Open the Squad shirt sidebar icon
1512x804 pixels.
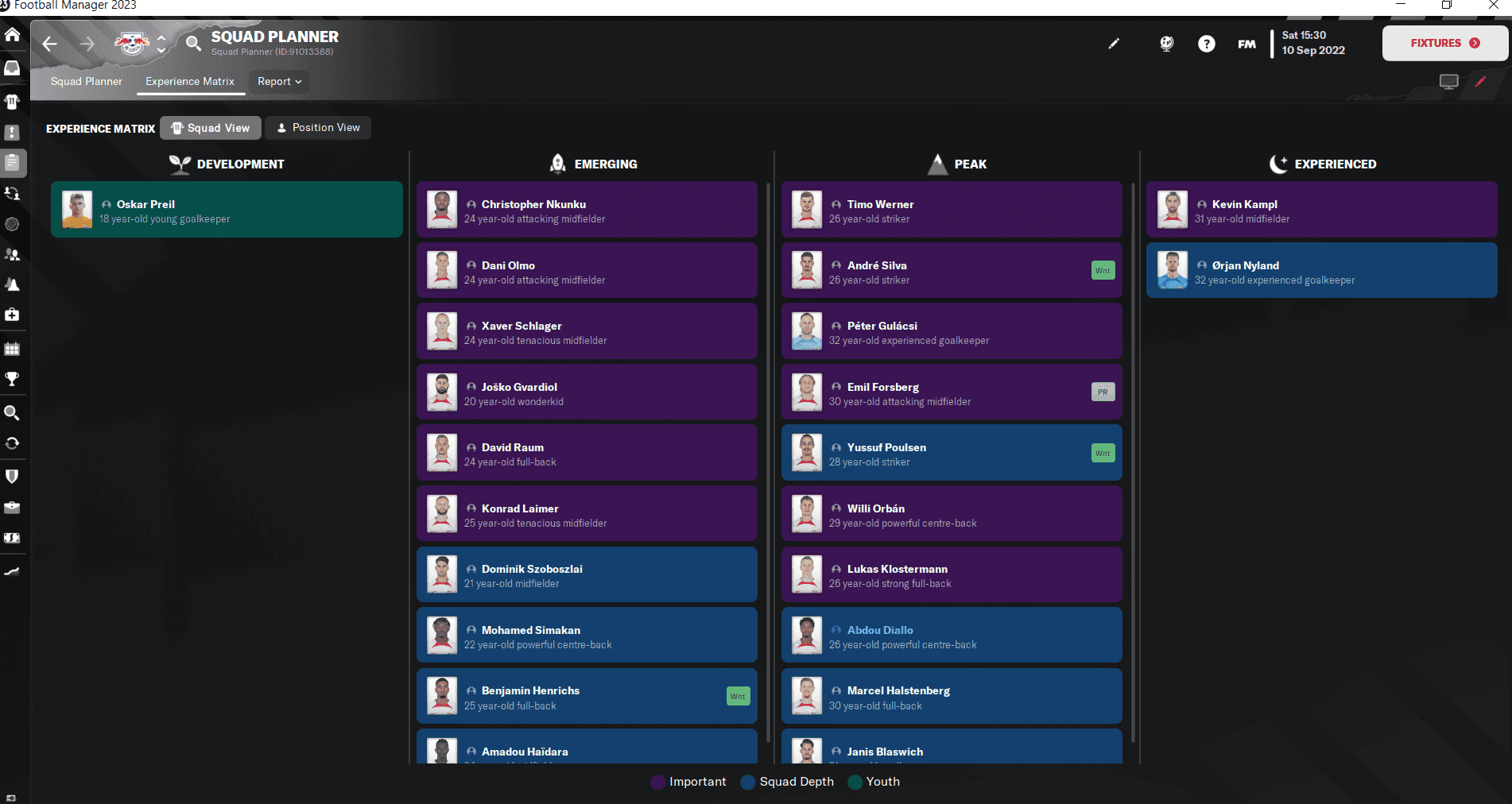(x=13, y=102)
